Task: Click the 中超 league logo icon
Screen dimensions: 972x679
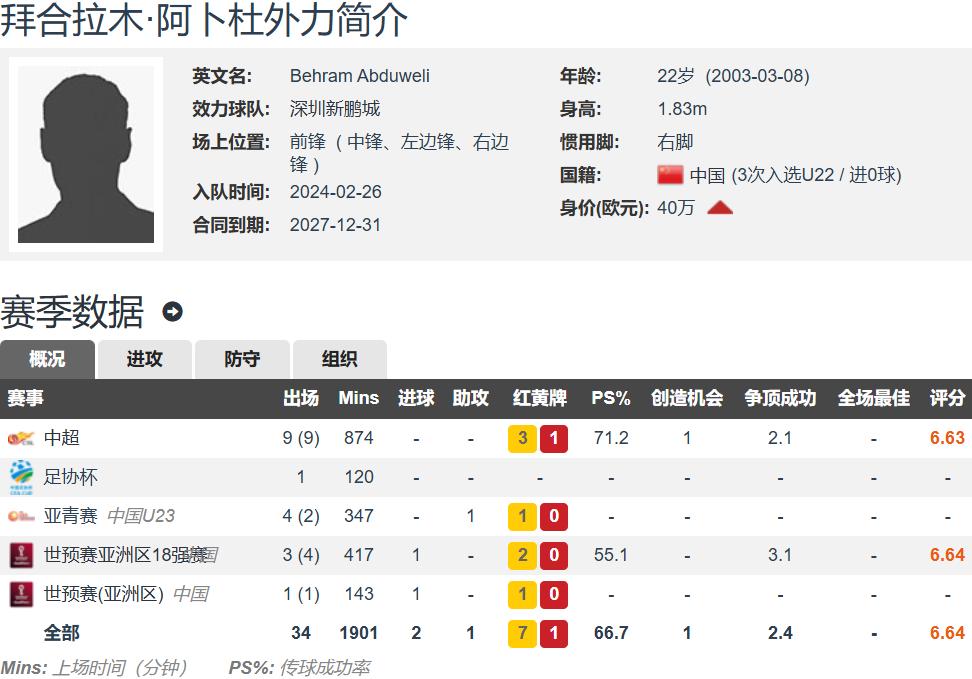Action: click(21, 438)
